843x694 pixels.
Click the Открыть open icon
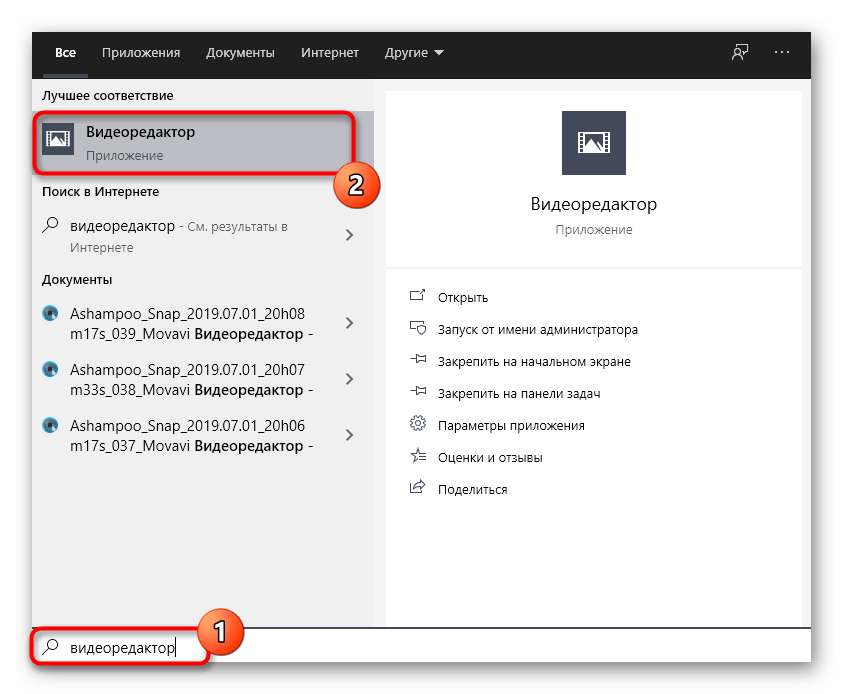point(418,297)
